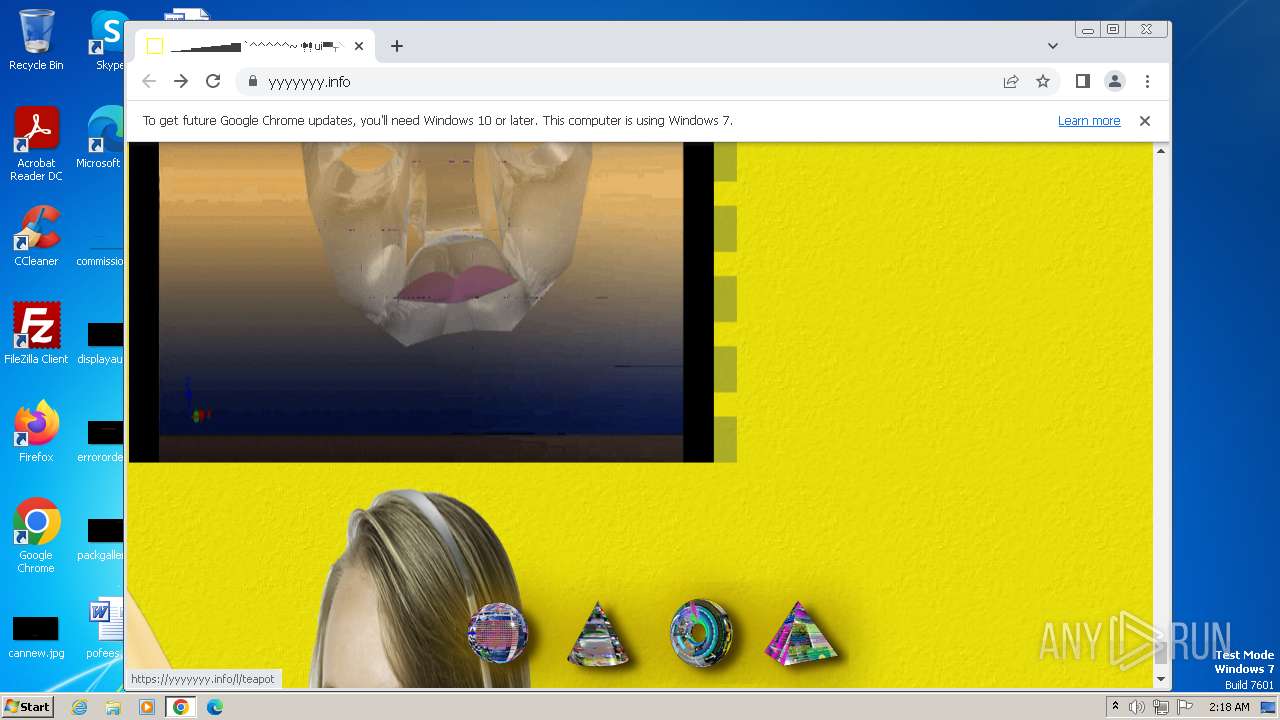
Task: Open network status tray icon
Action: point(1160,707)
